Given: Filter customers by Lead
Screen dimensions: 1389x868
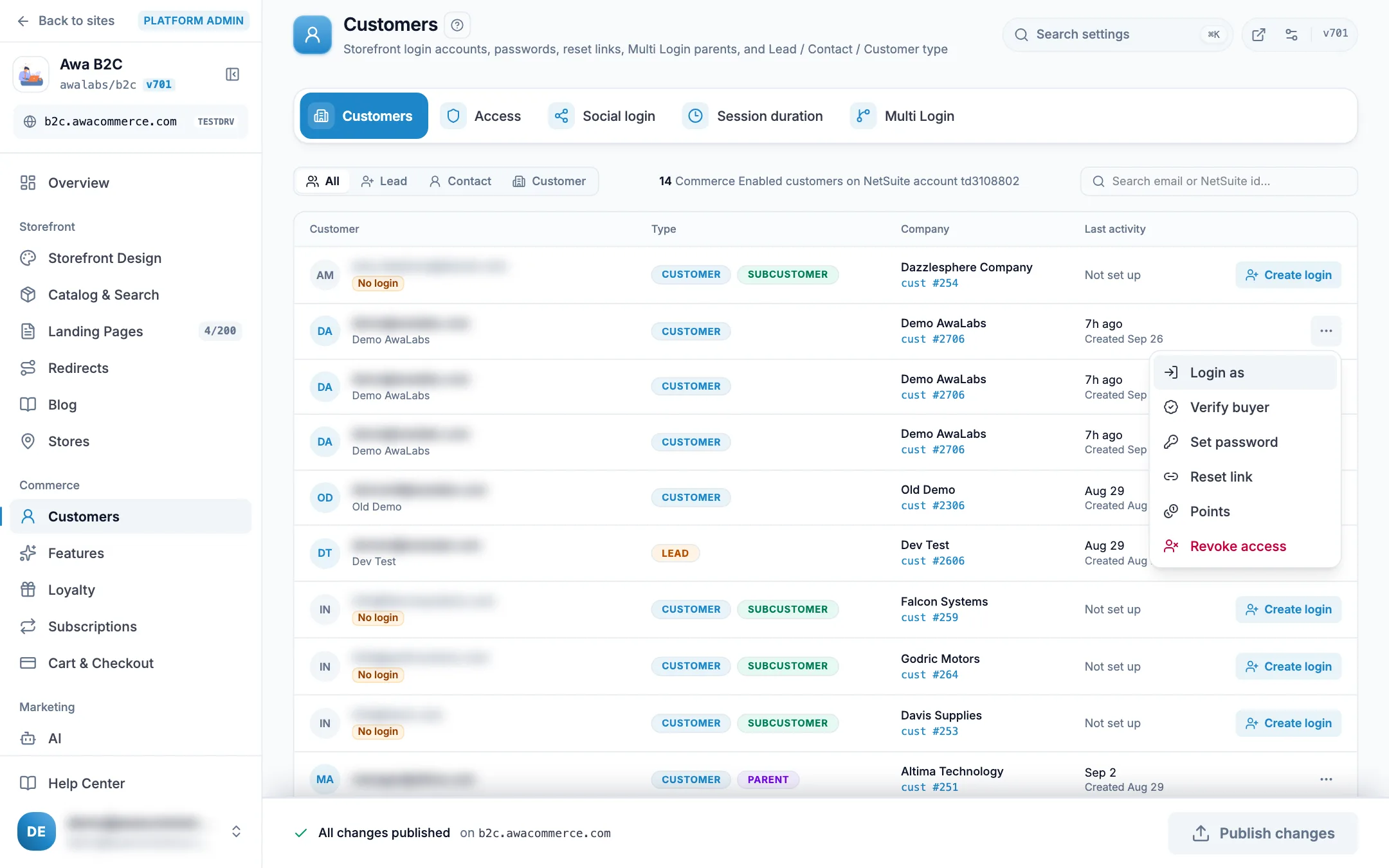Looking at the screenshot, I should click(384, 182).
